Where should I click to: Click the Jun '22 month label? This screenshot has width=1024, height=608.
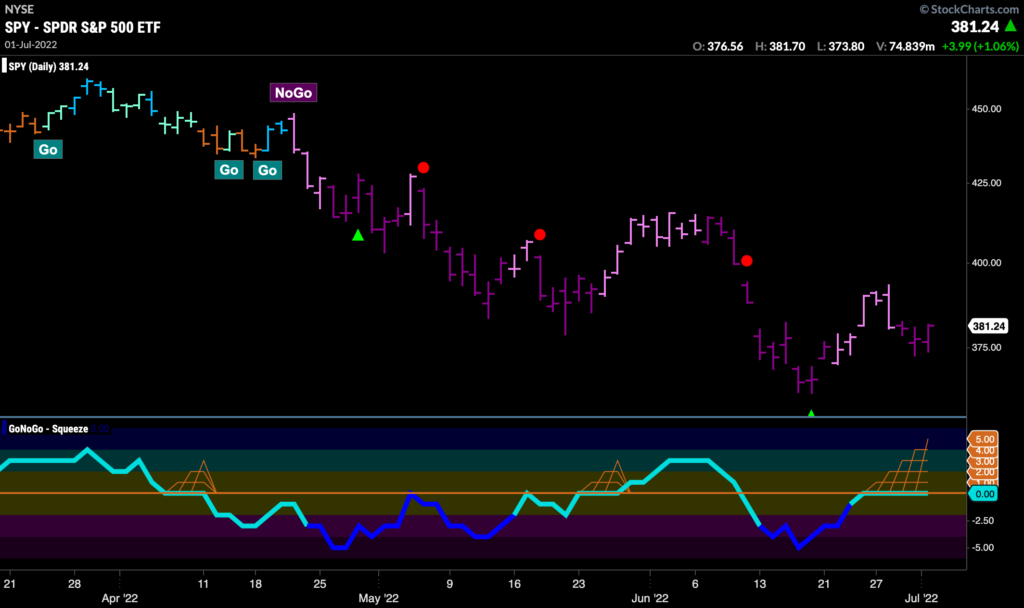coord(650,598)
